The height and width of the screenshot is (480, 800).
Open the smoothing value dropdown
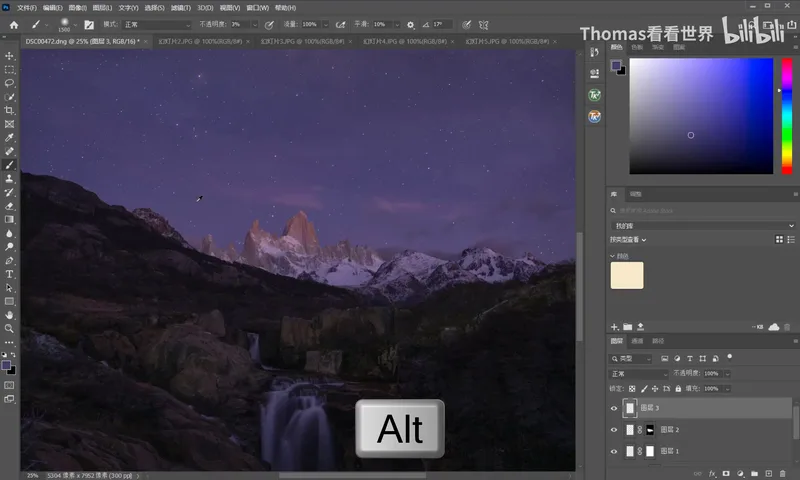tap(397, 24)
